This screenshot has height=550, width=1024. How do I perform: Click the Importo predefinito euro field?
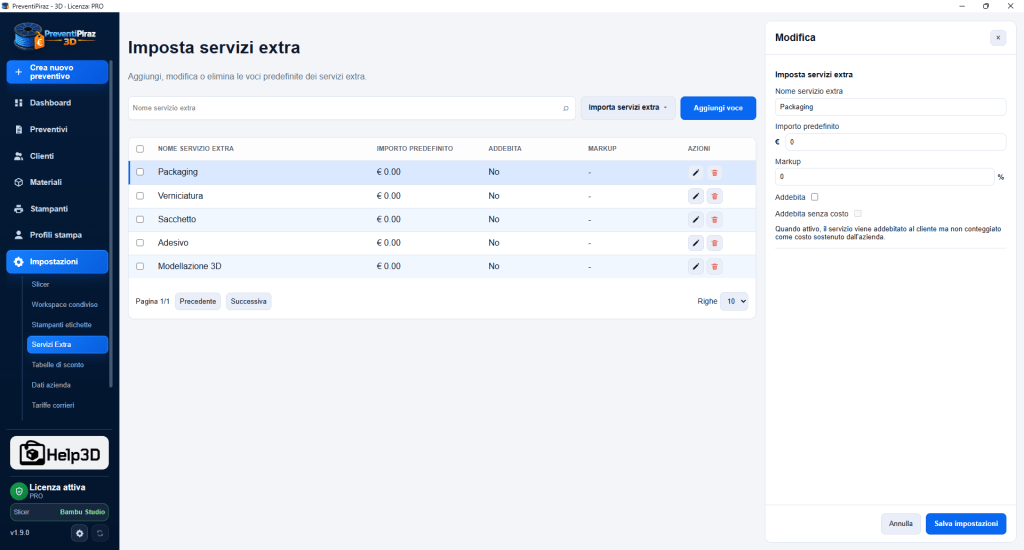click(895, 142)
